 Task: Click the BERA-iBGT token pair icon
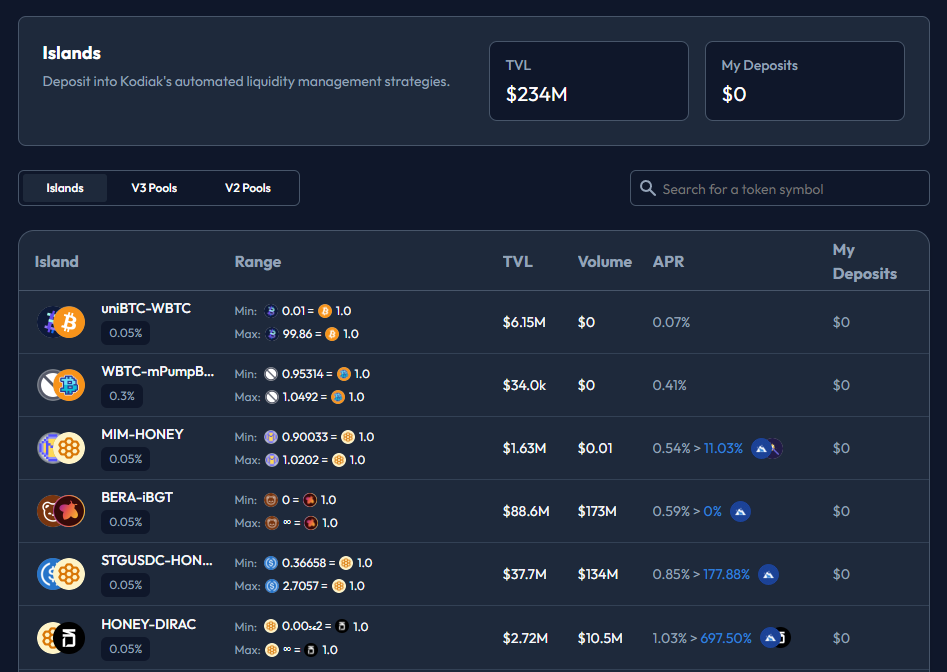pos(61,511)
